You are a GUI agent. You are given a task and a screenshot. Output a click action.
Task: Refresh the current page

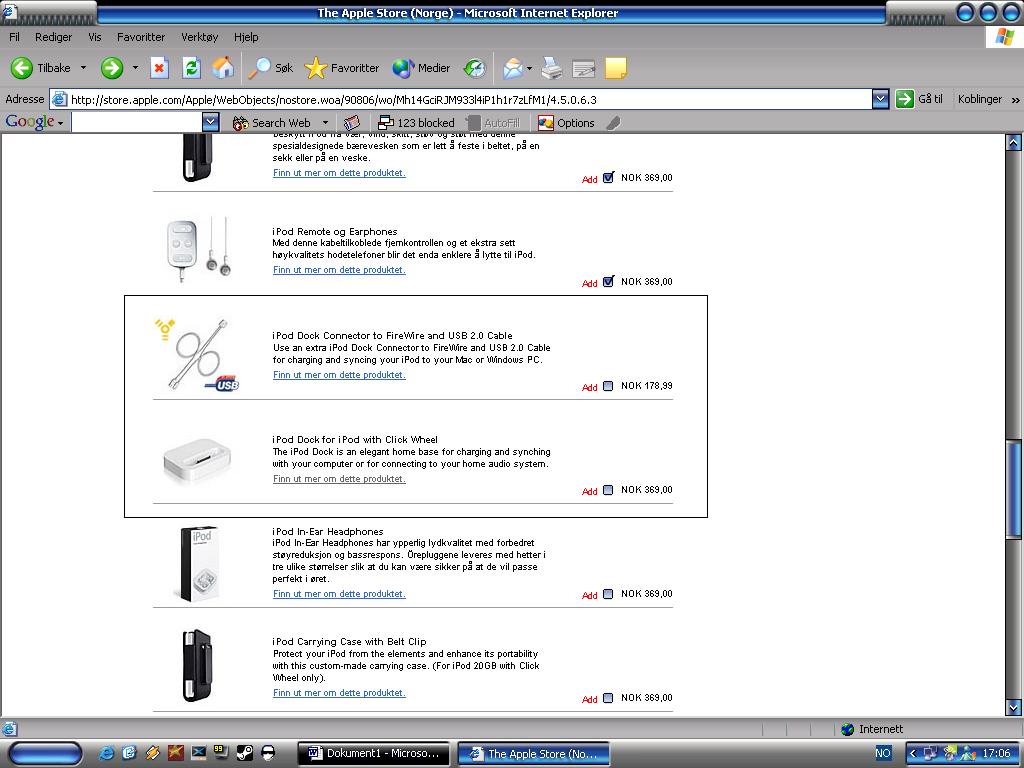(191, 68)
